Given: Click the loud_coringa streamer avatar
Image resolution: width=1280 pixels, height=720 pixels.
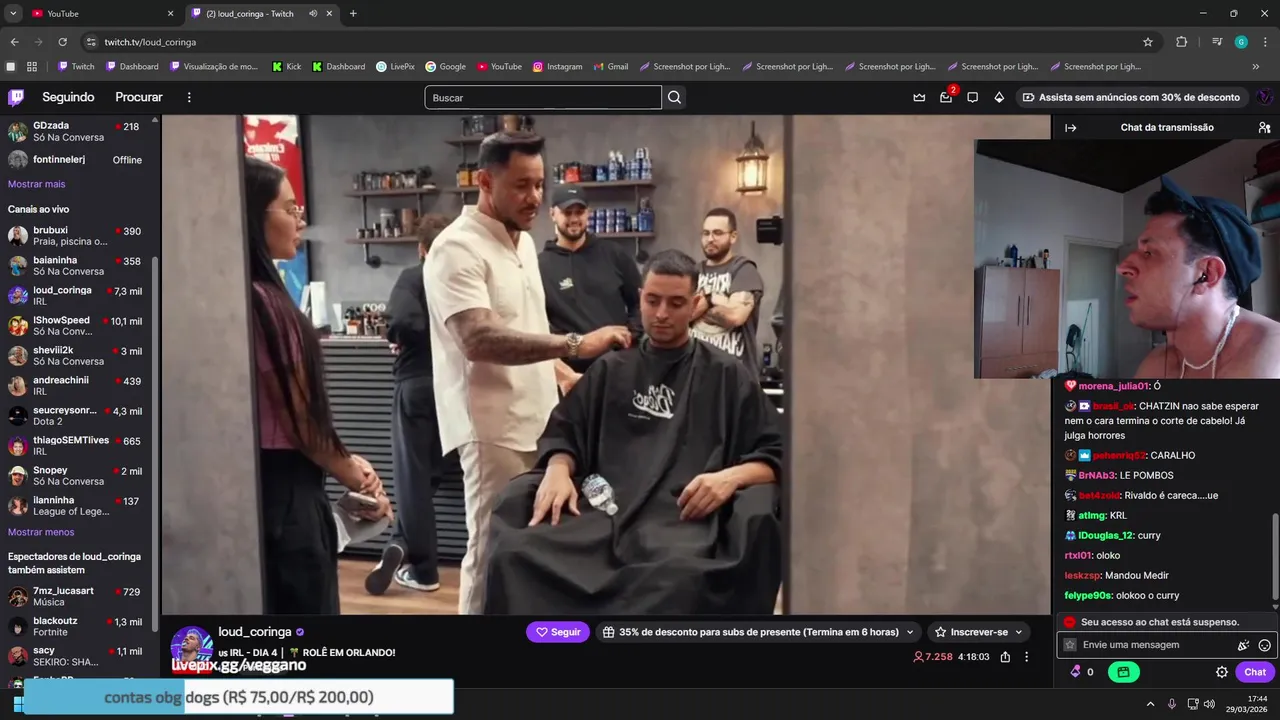Looking at the screenshot, I should click(x=191, y=645).
